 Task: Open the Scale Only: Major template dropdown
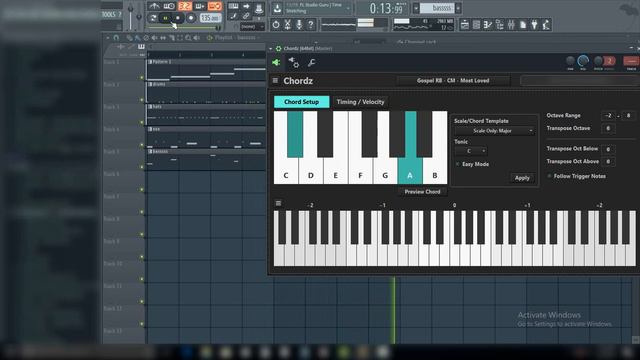tap(494, 131)
